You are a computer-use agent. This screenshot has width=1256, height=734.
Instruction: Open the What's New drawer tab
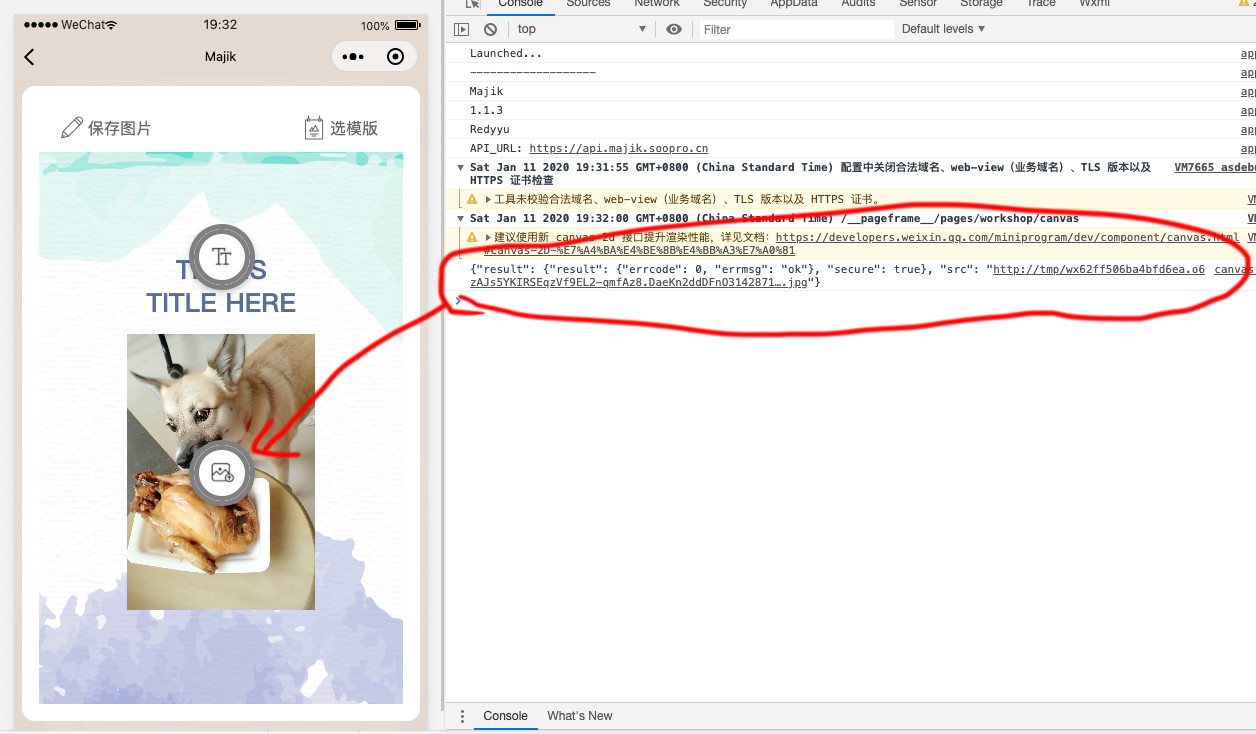[x=580, y=716]
